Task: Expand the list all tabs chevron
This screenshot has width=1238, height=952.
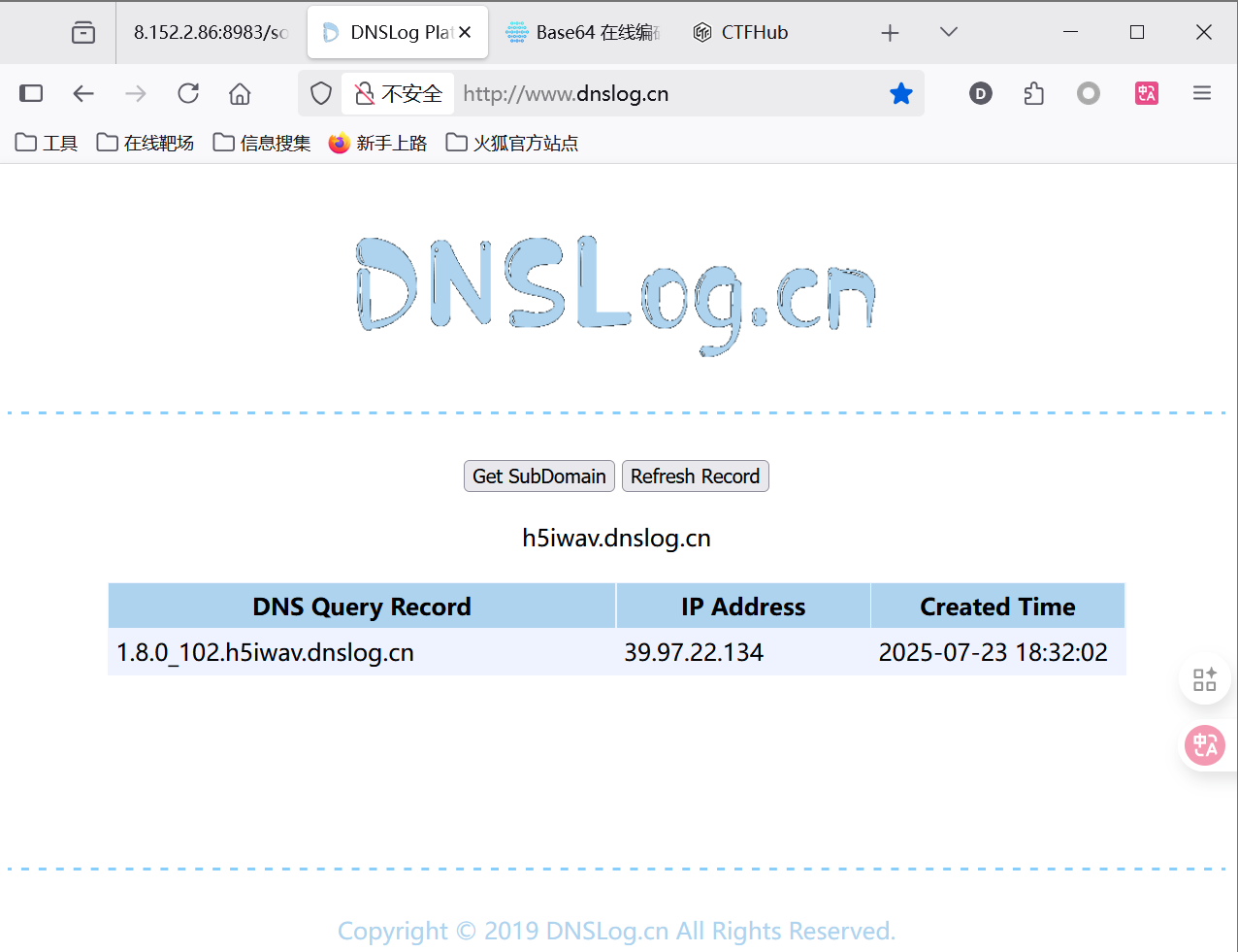Action: point(949,32)
